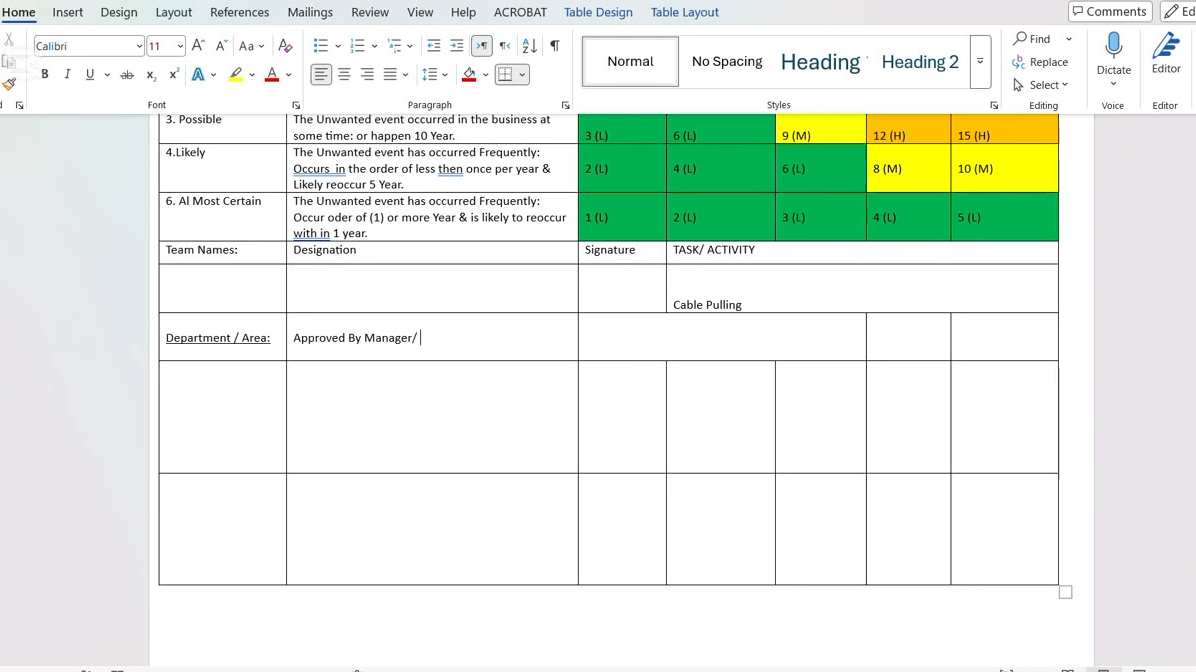Image resolution: width=1196 pixels, height=672 pixels.
Task: Apply cell shading color
Action: 469,75
